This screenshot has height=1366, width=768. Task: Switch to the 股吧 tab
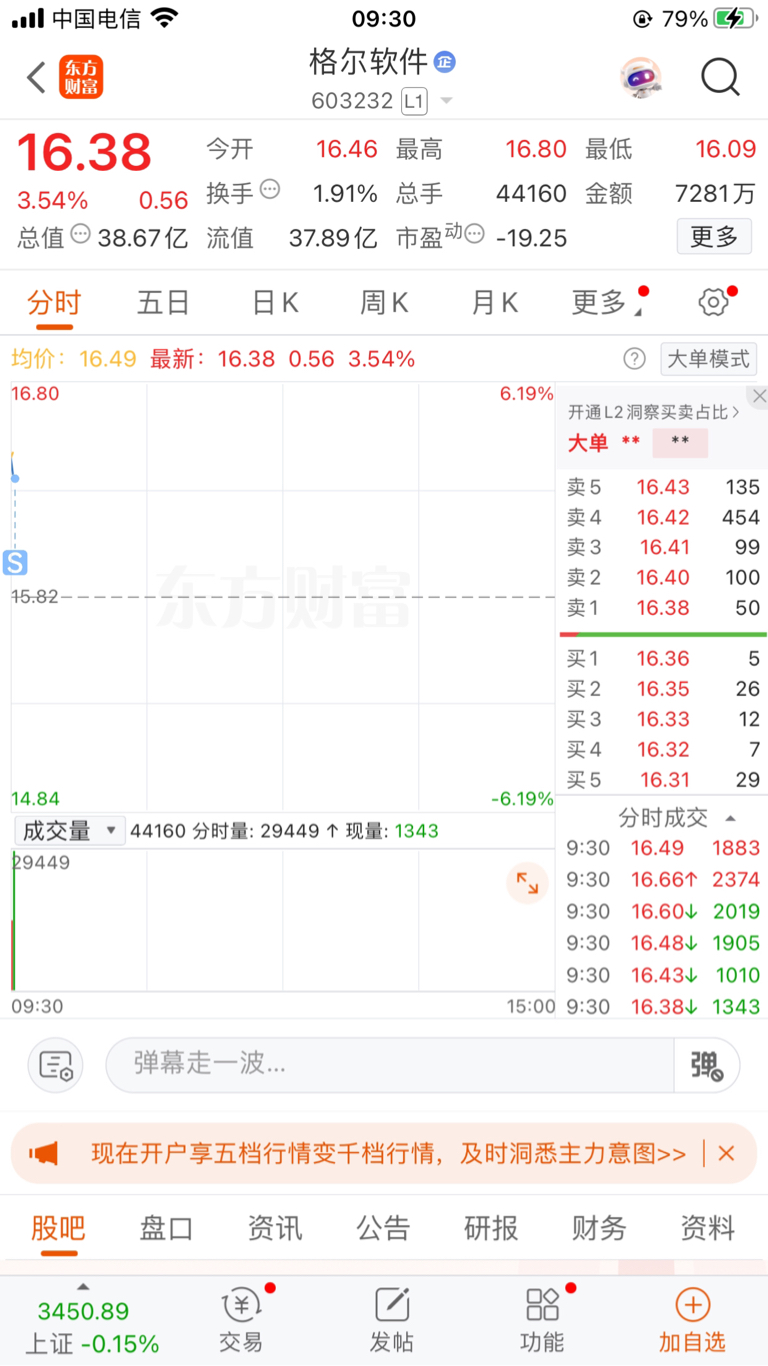click(59, 1228)
